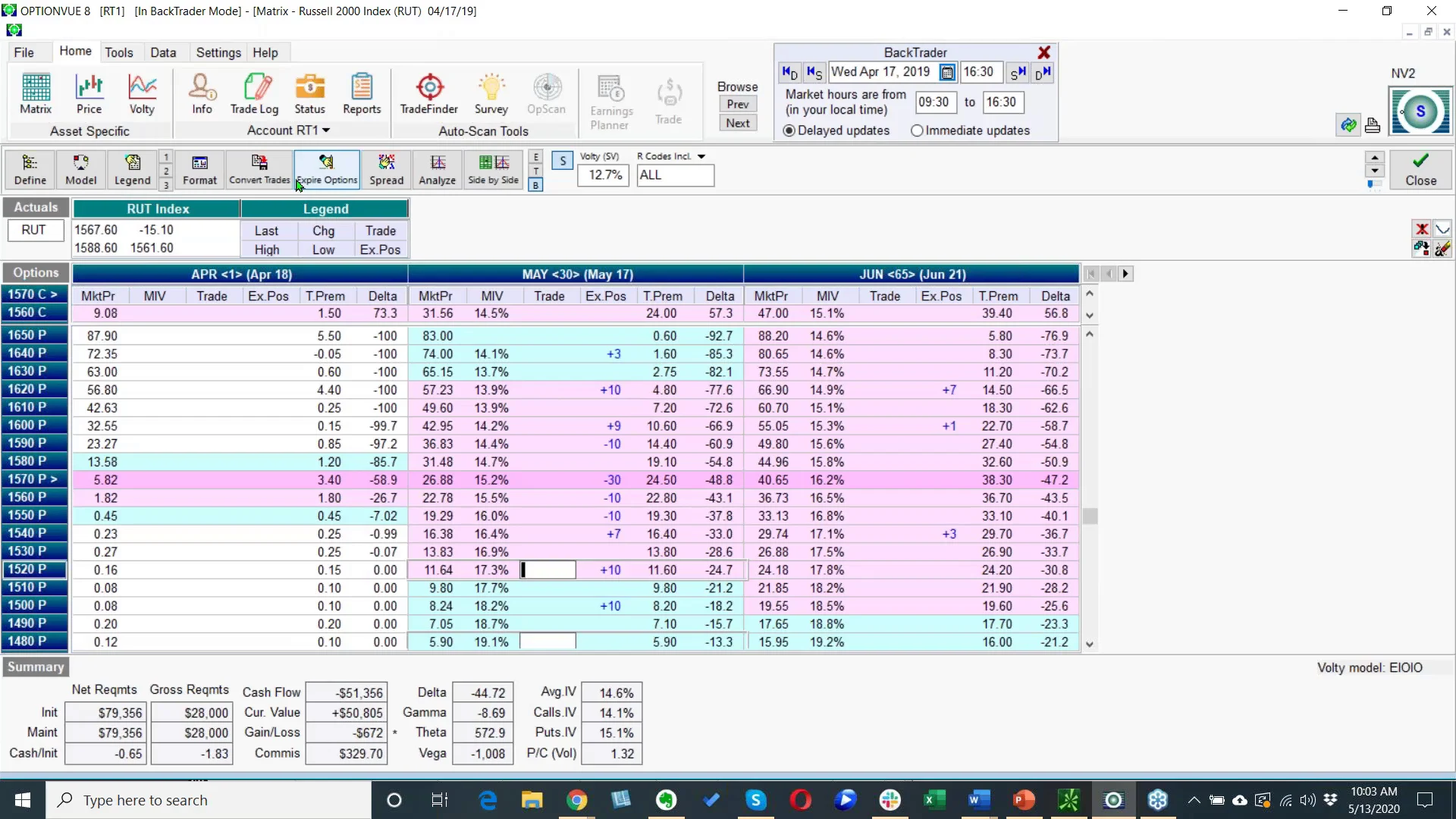Image resolution: width=1456 pixels, height=819 pixels.
Task: Show next expiration month with right arrow
Action: (1125, 274)
